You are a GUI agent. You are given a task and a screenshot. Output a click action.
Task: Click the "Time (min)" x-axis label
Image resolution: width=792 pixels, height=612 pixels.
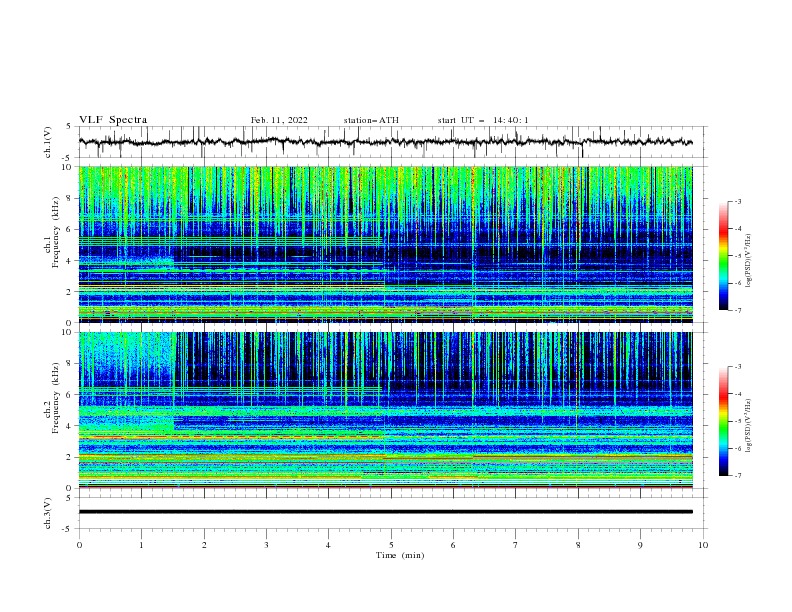pyautogui.click(x=400, y=555)
